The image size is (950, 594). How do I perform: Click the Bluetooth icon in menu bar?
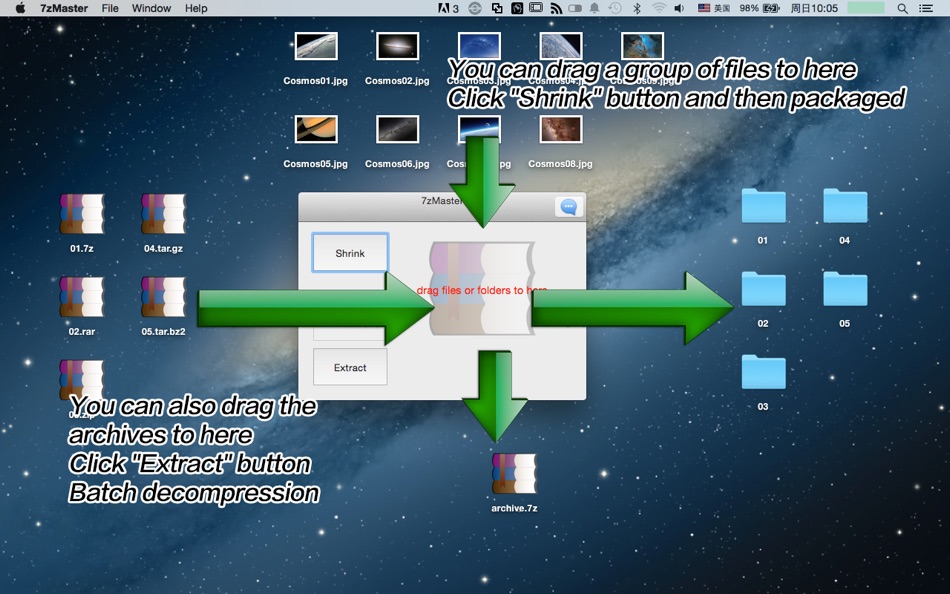click(x=637, y=8)
